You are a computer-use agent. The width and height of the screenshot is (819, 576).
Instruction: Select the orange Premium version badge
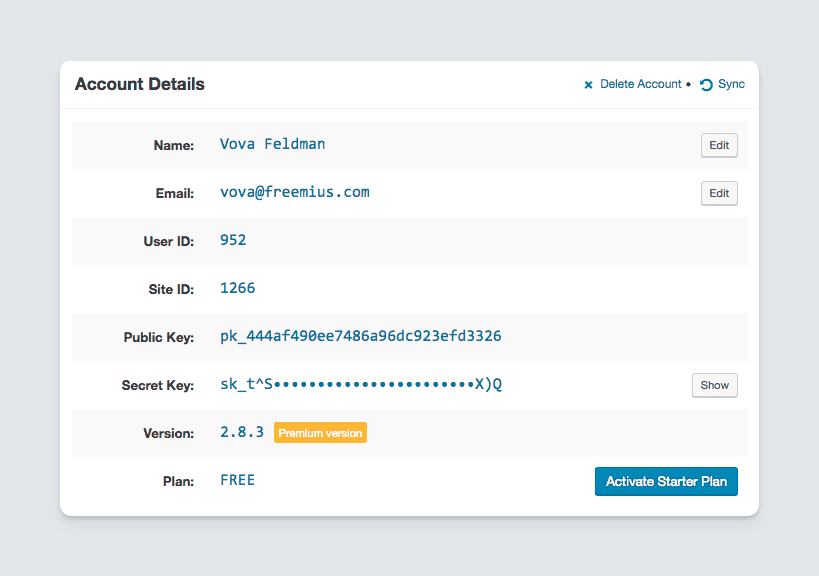[320, 432]
